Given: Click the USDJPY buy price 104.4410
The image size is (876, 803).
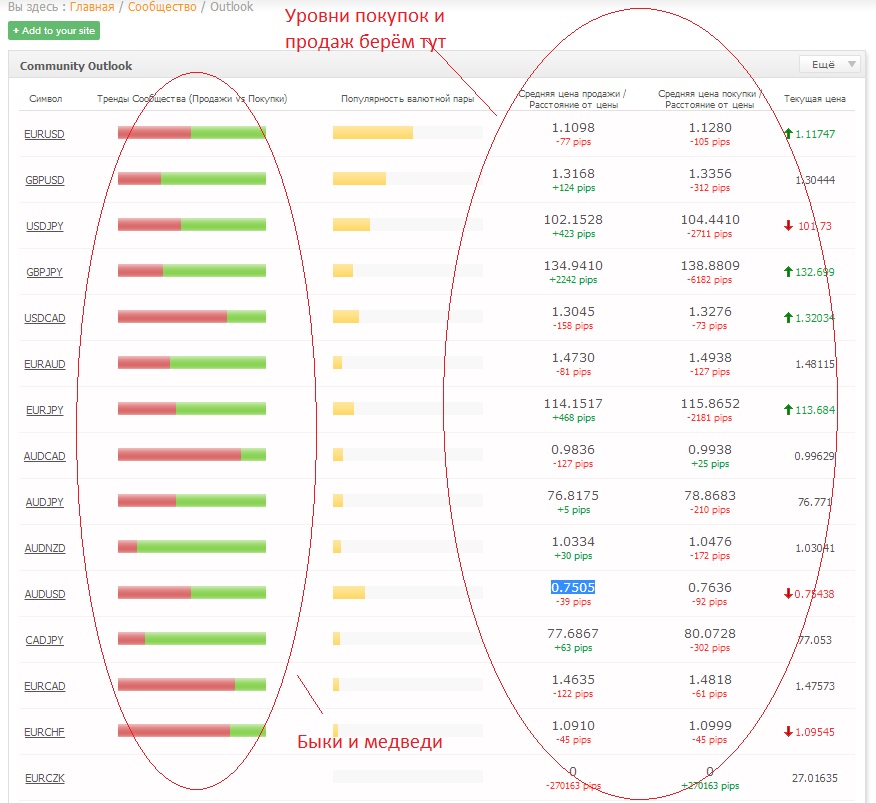Looking at the screenshot, I should pos(710,220).
